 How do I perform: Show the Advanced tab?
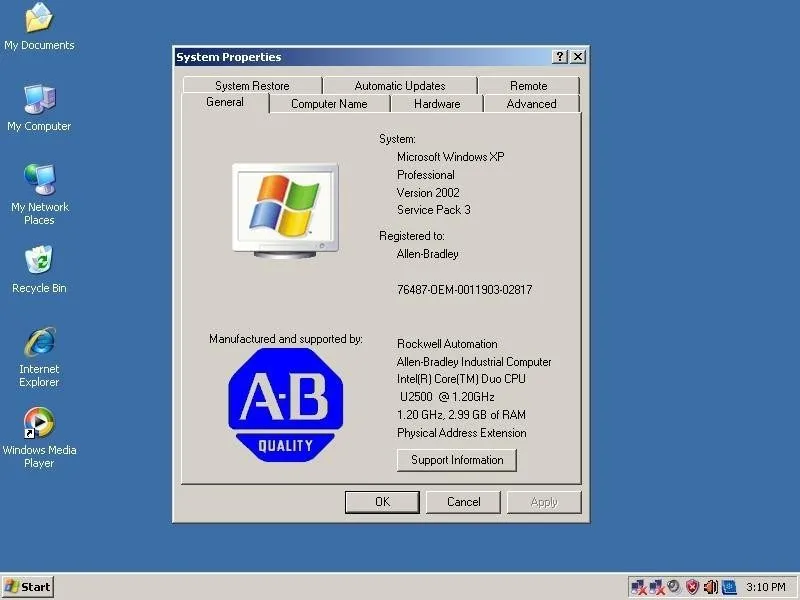(531, 104)
